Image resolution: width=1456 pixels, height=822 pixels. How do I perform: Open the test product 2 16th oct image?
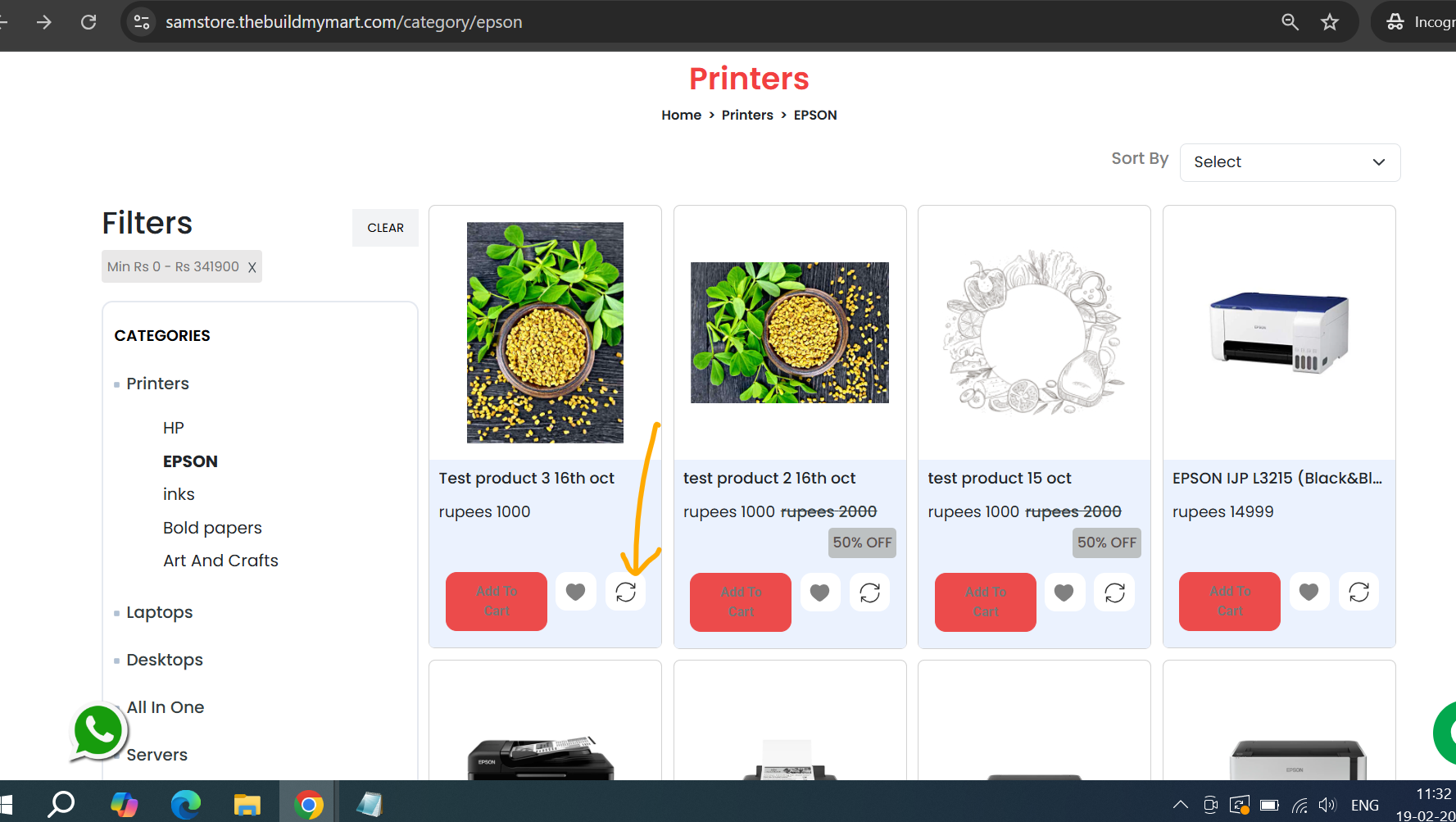tap(790, 333)
